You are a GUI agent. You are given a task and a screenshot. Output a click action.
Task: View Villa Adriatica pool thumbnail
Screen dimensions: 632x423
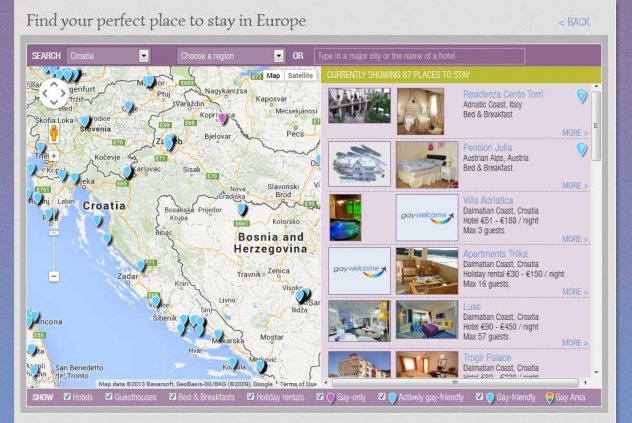[345, 218]
